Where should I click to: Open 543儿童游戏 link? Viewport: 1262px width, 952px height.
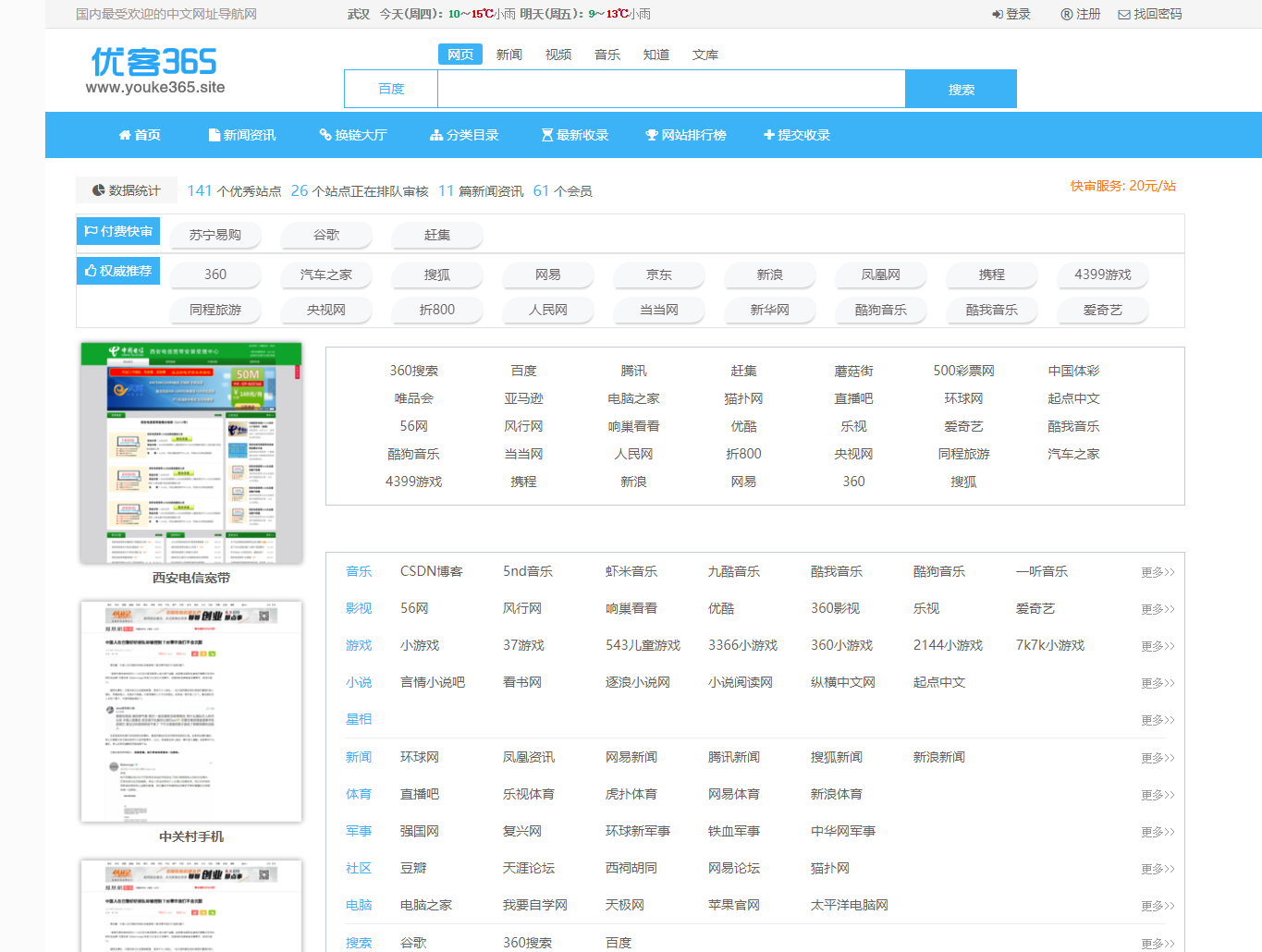pyautogui.click(x=643, y=645)
